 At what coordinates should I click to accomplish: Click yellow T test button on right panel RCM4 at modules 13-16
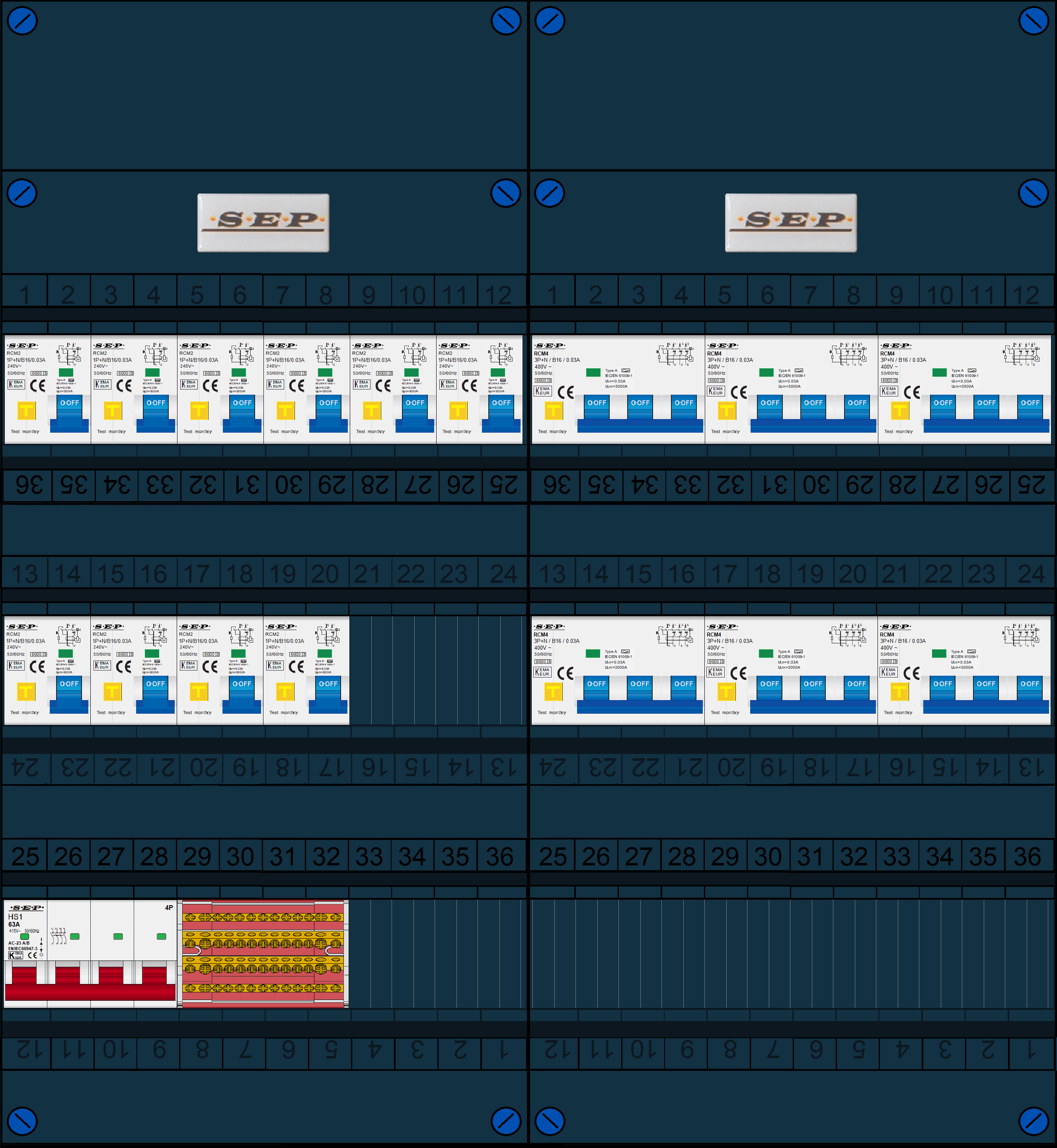point(553,691)
